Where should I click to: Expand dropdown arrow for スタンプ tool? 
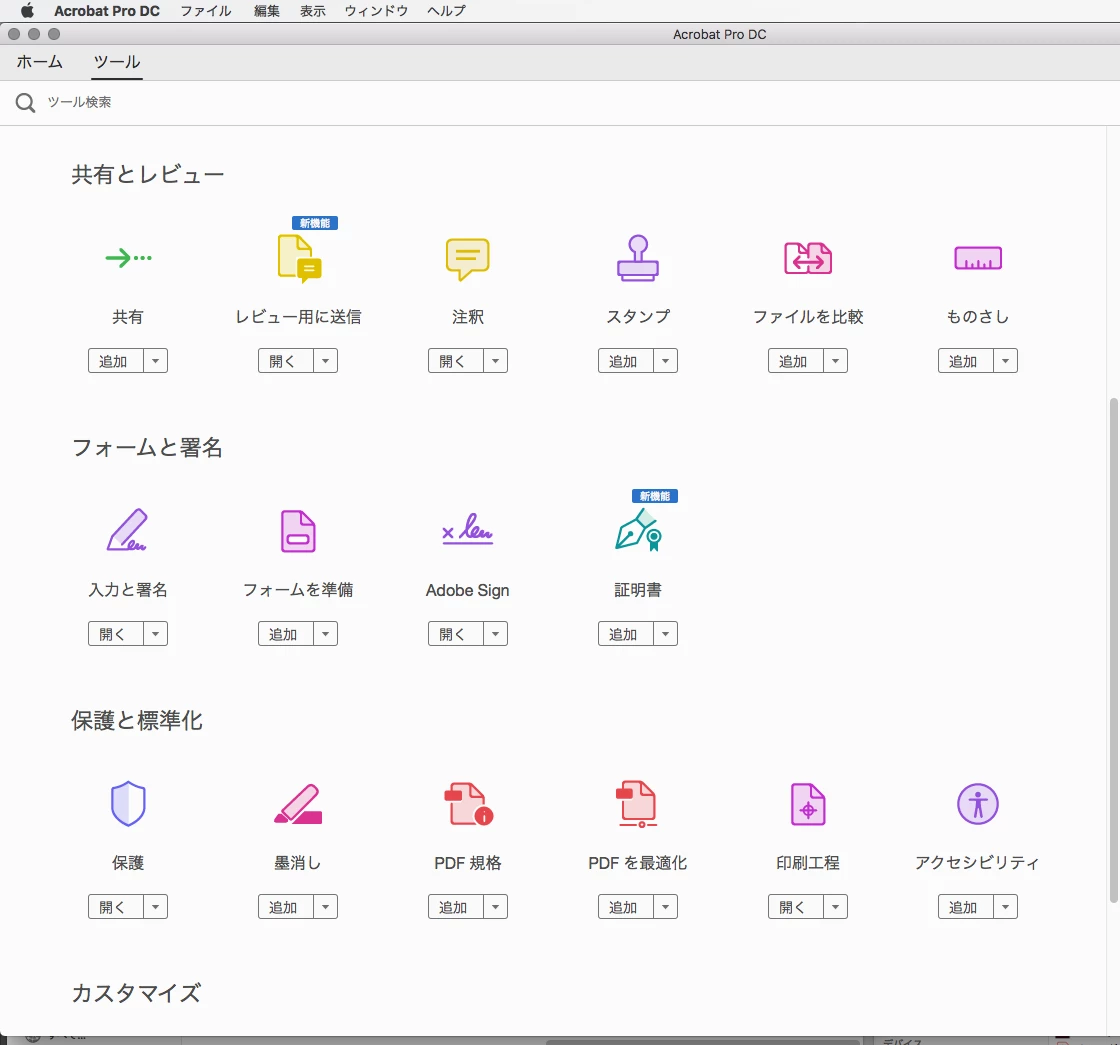click(x=666, y=361)
